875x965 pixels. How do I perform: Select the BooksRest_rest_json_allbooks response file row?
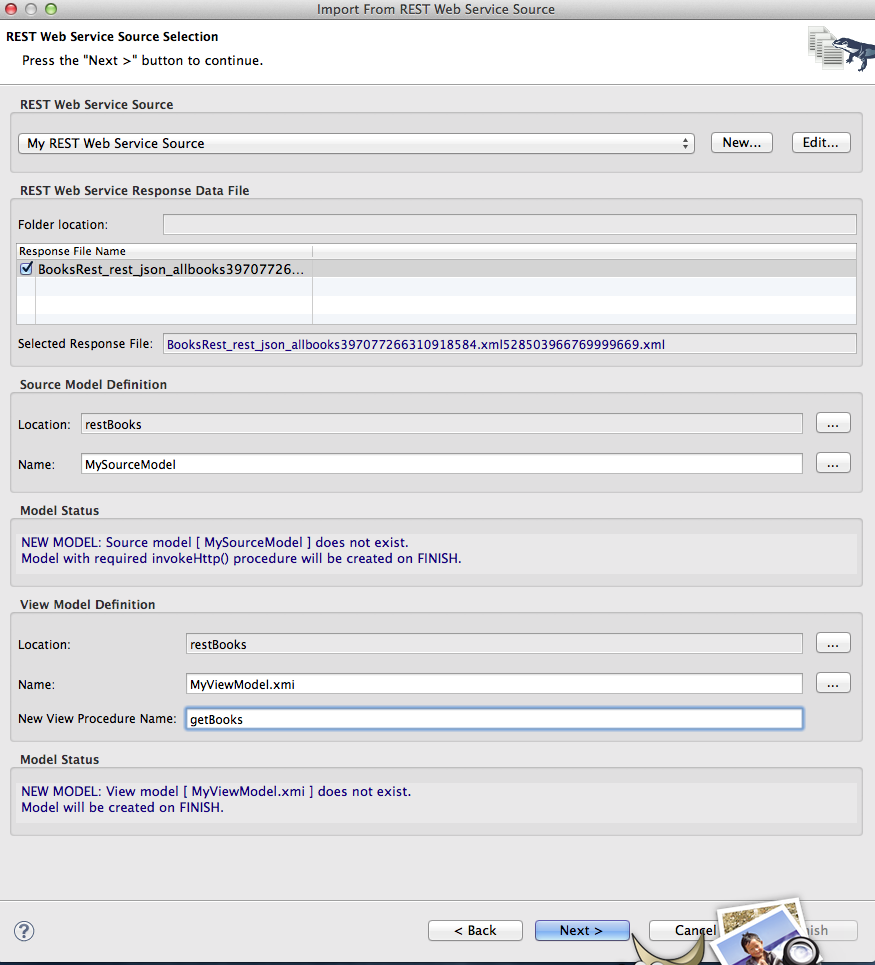(436, 269)
